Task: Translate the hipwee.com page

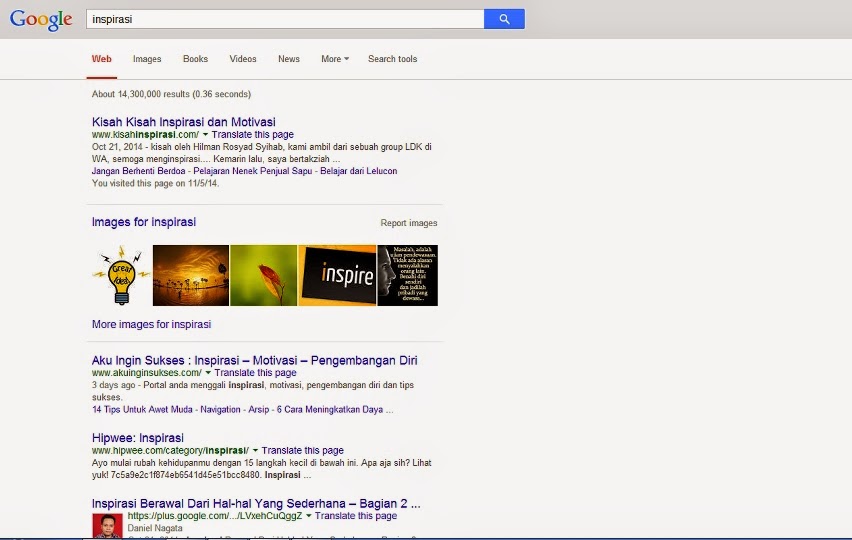Action: pos(303,450)
